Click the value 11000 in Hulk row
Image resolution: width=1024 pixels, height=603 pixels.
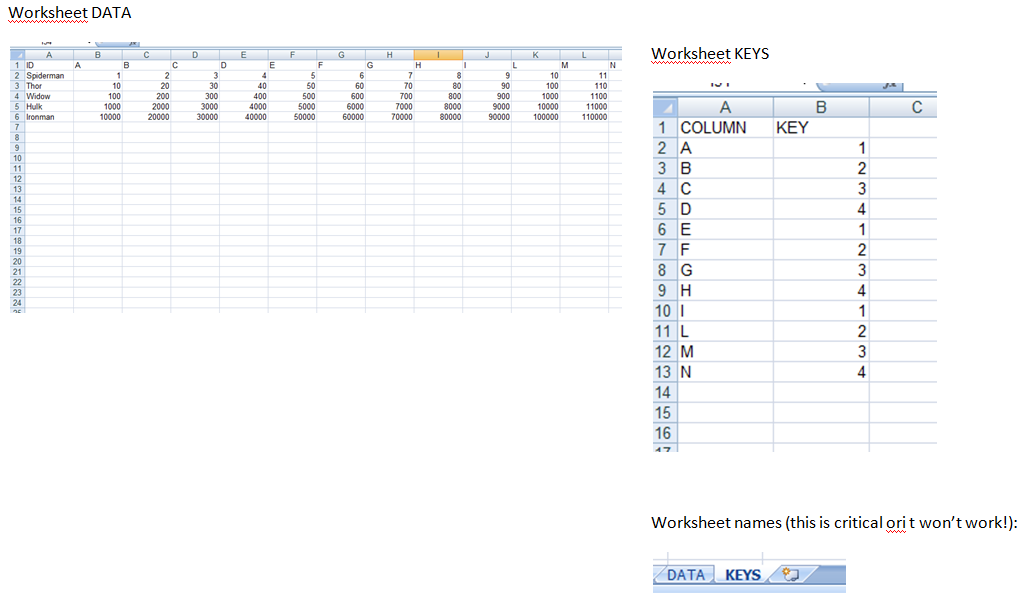pos(584,106)
